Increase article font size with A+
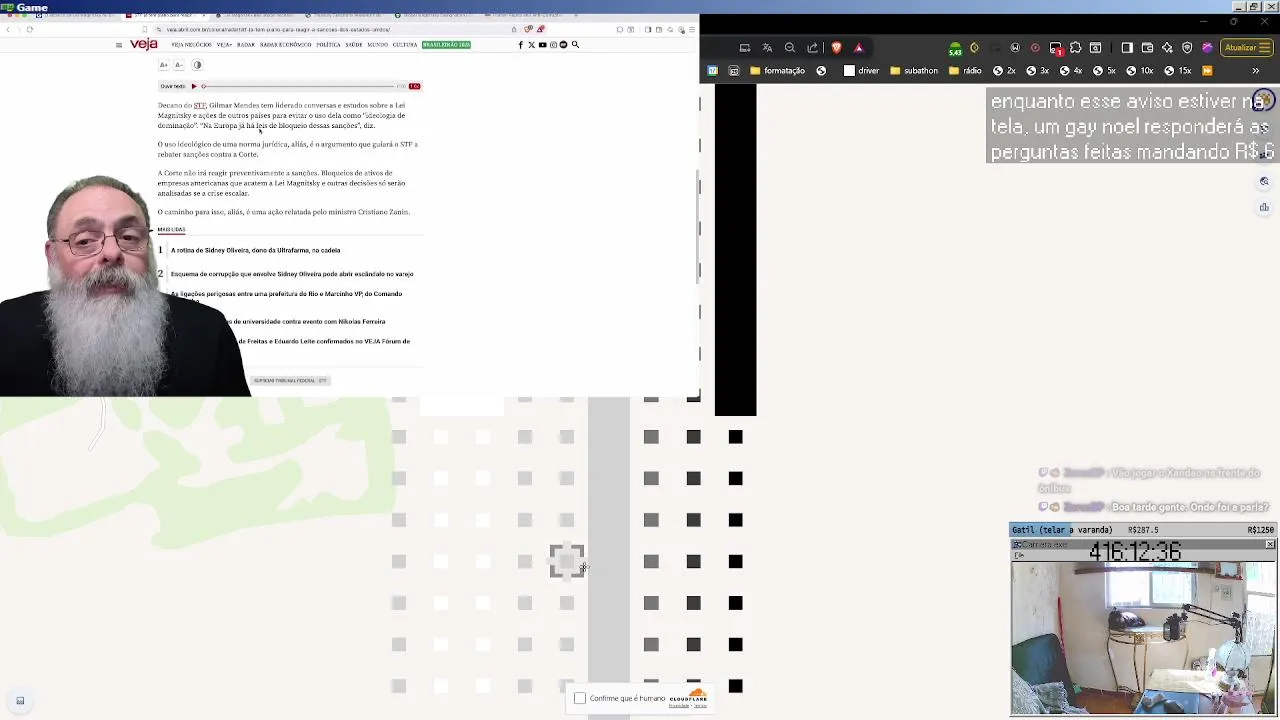1280x720 pixels. tap(164, 65)
